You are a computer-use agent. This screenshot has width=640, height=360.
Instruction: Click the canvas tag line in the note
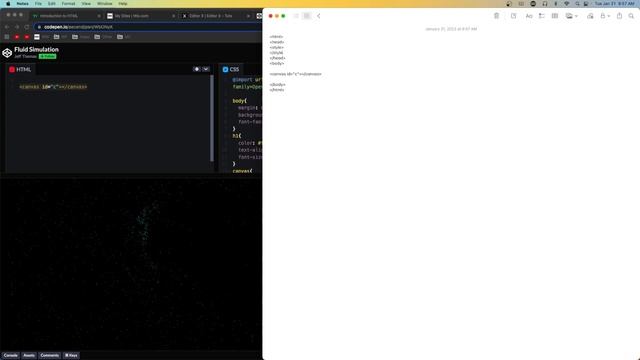296,74
